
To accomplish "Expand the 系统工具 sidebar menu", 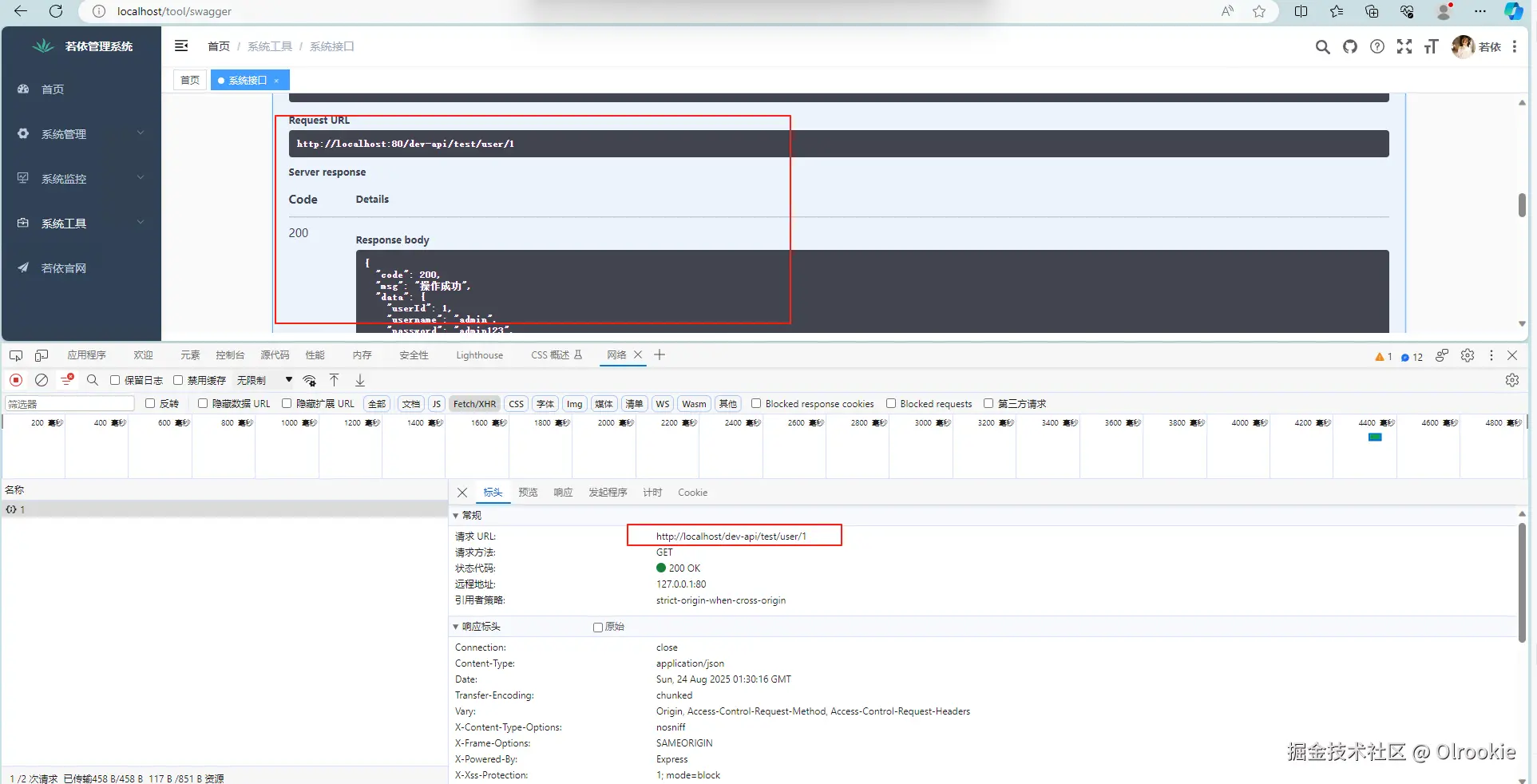I will [x=81, y=224].
